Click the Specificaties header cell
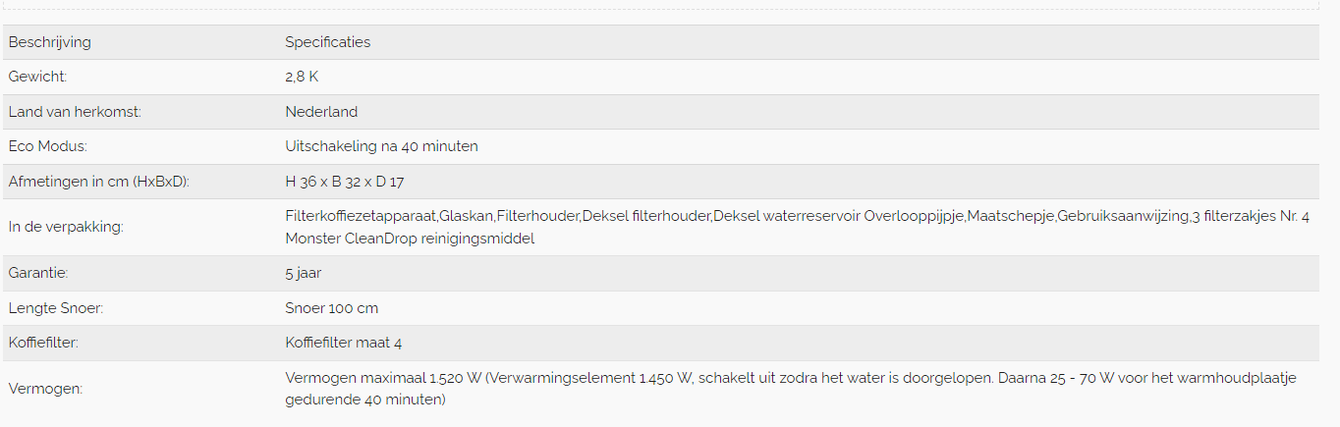Image resolution: width=1340 pixels, height=427 pixels. (327, 42)
